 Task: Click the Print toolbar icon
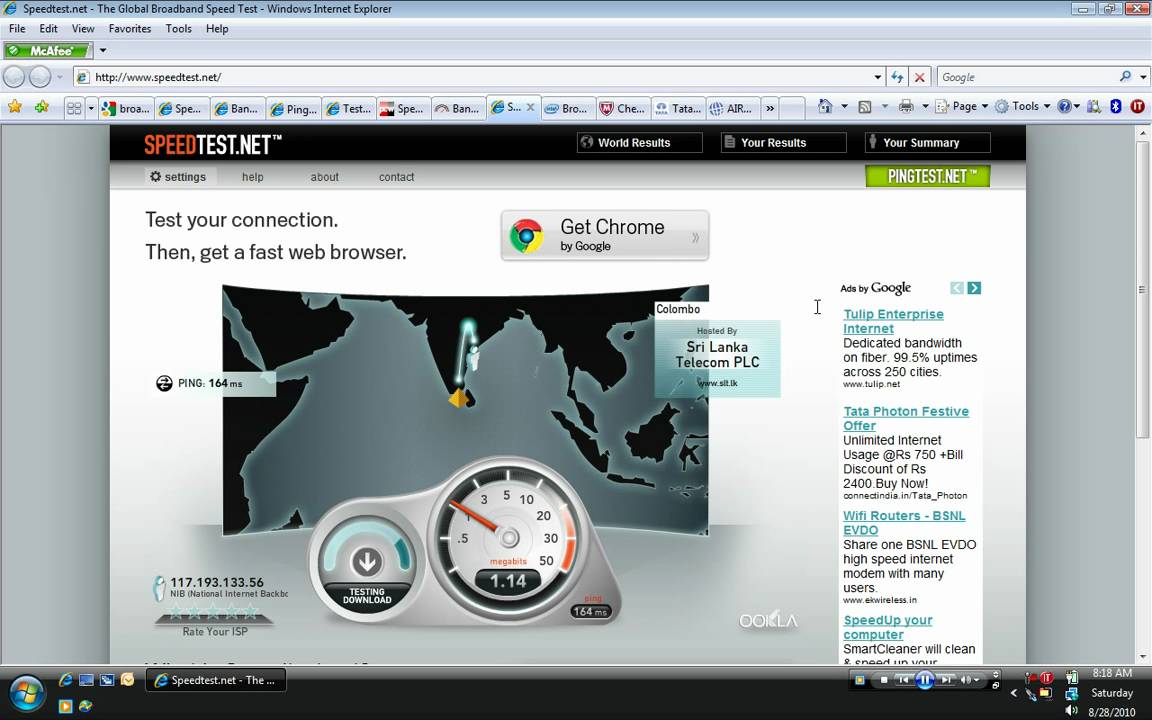pyautogui.click(x=906, y=107)
